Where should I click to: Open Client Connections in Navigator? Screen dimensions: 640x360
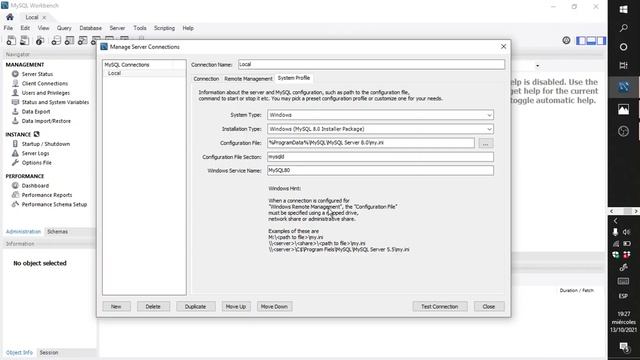pos(44,83)
